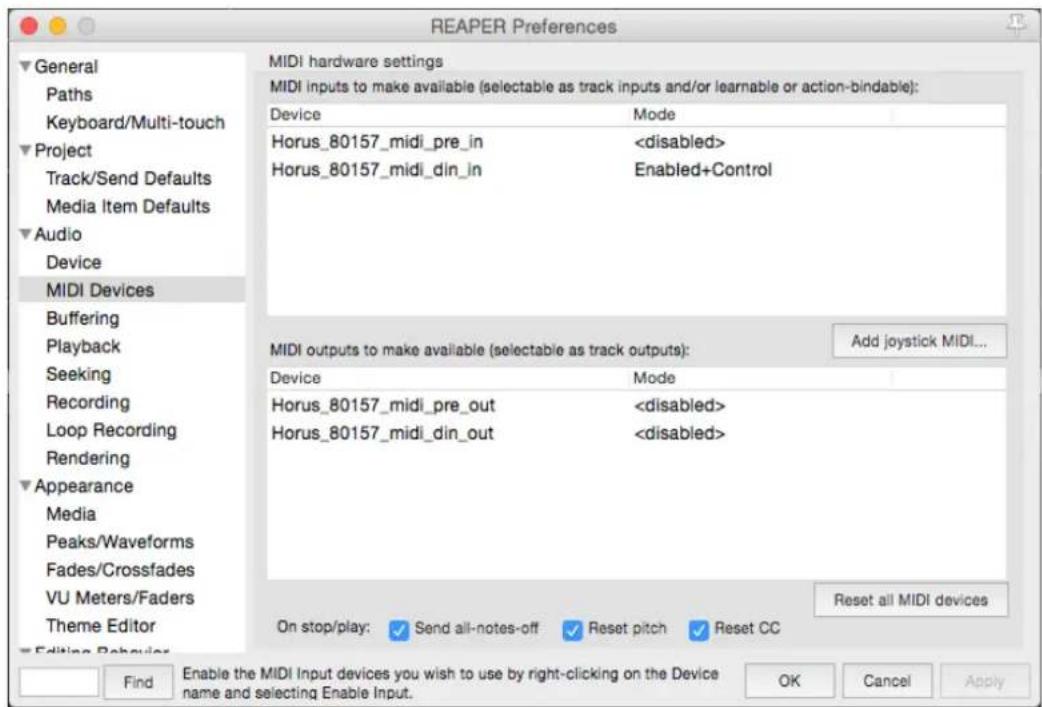1042x707 pixels.
Task: Click the Find button
Action: [x=138, y=682]
